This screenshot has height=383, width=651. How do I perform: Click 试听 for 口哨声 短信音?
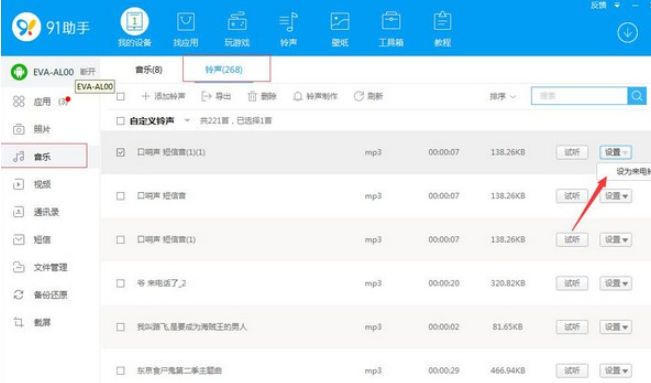tap(572, 196)
